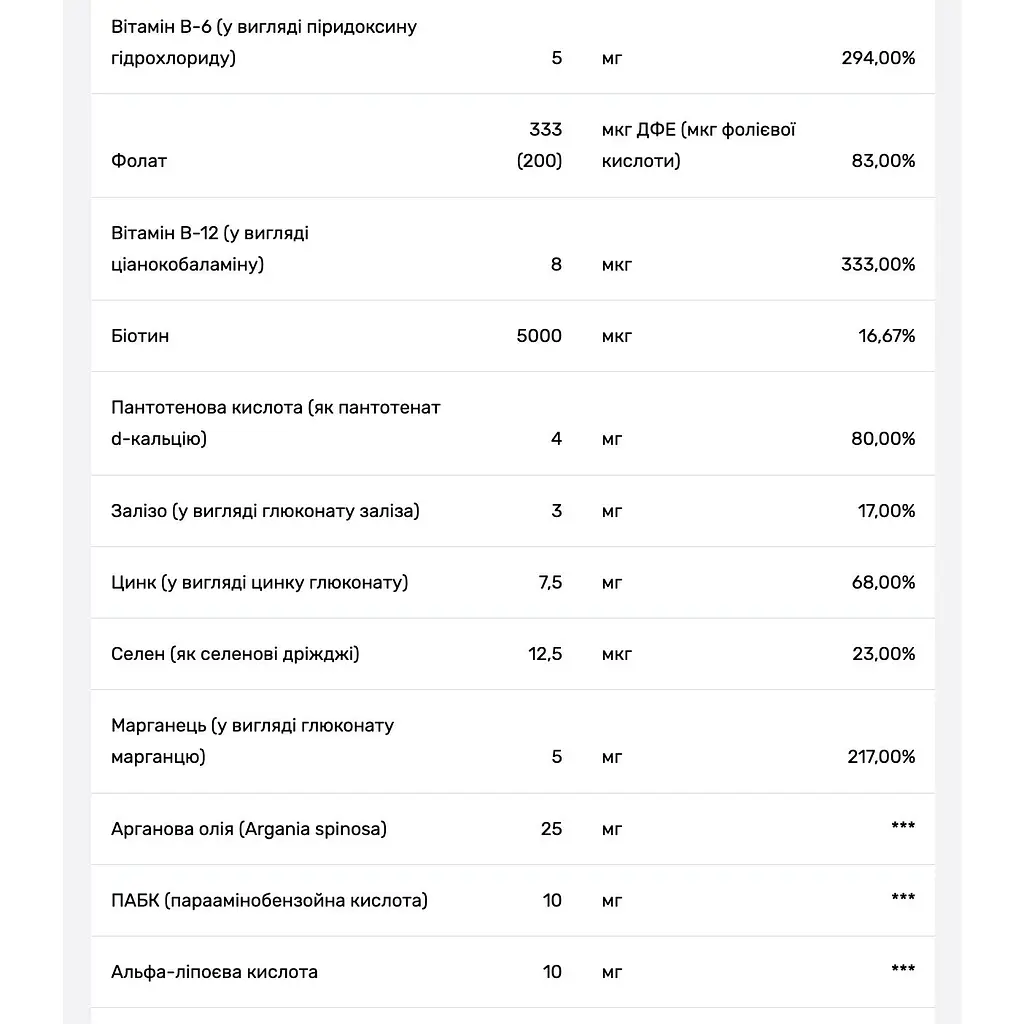Click the Вітамін В-12 ingredient text

210,249
